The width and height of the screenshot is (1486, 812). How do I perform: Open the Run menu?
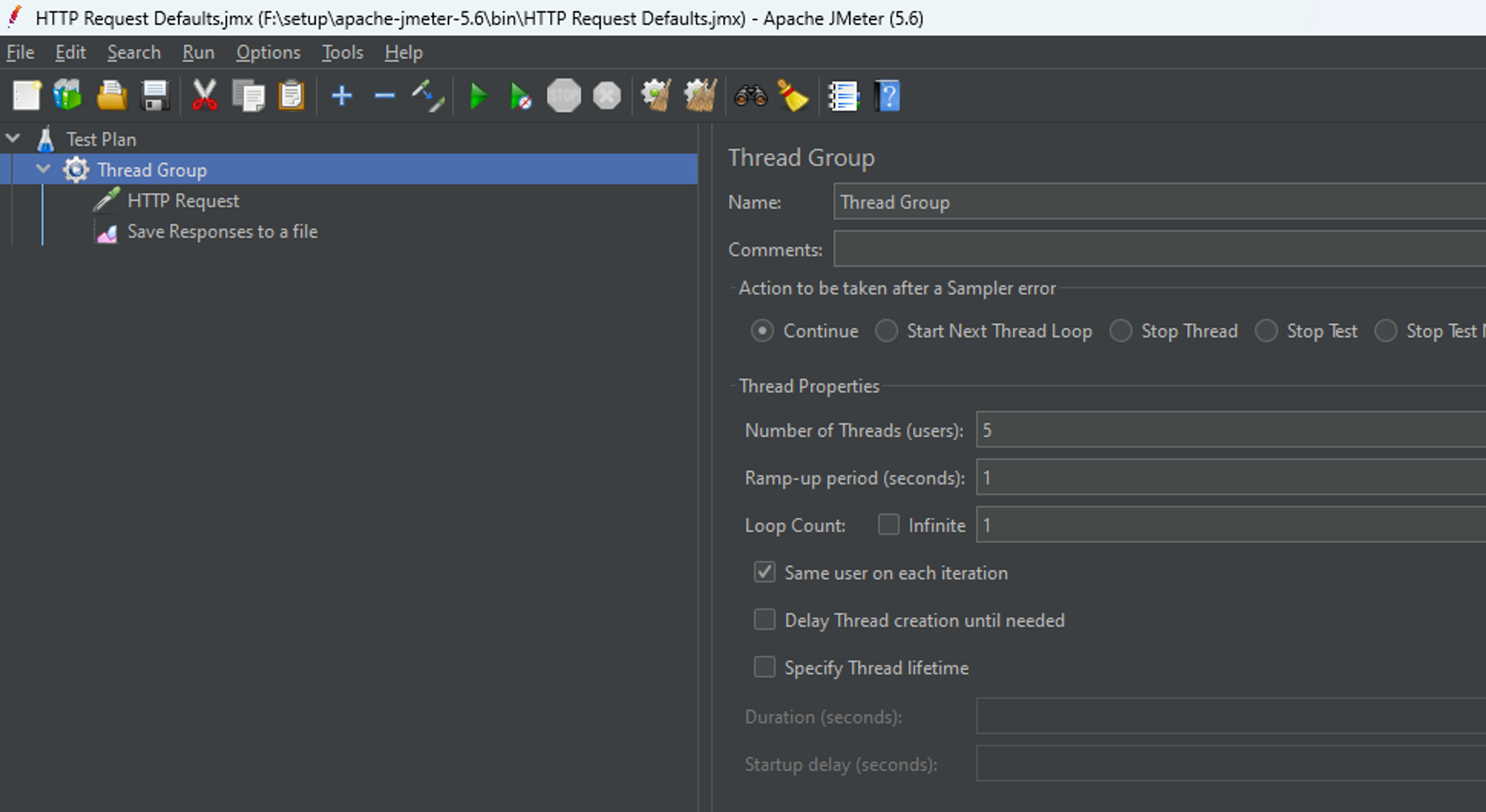pos(198,53)
